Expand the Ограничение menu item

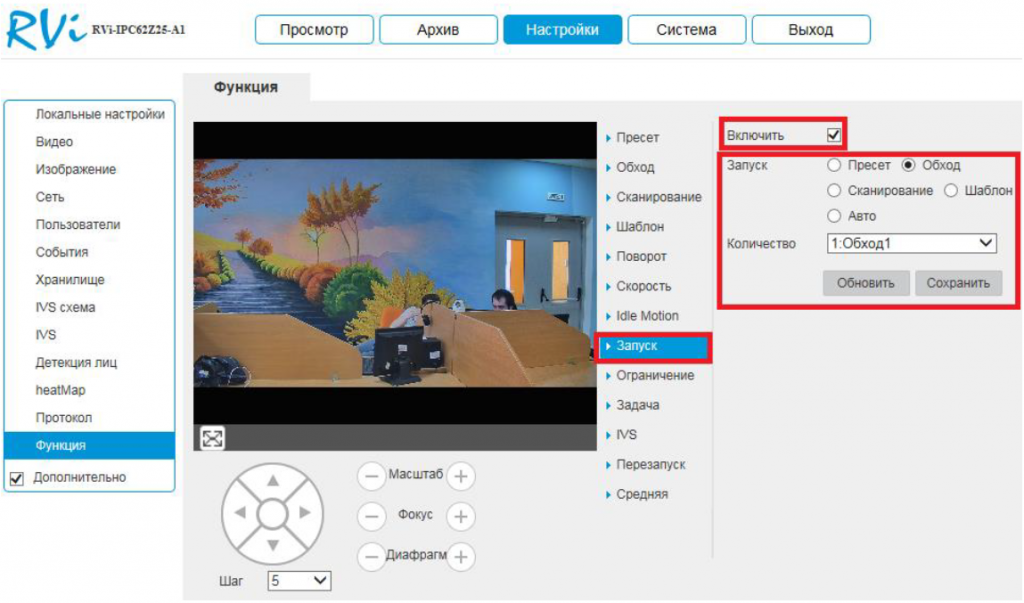point(654,375)
